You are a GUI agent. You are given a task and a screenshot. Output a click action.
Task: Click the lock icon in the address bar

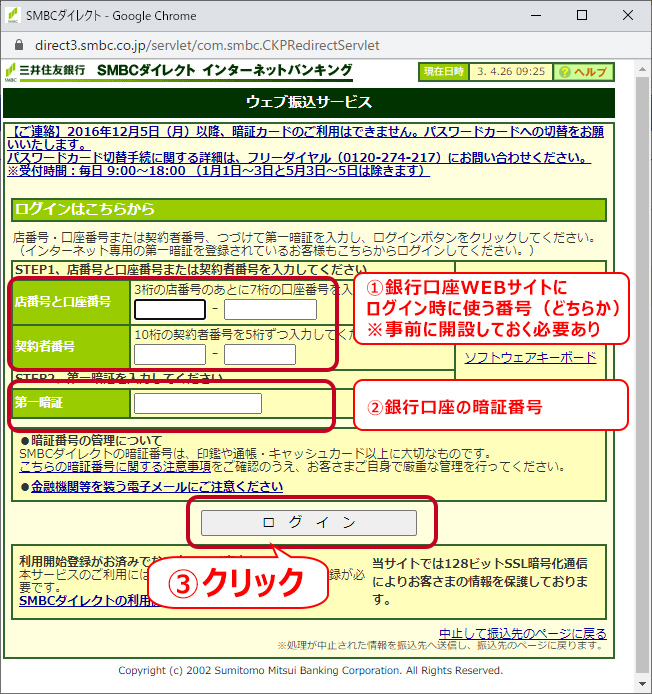(x=19, y=45)
